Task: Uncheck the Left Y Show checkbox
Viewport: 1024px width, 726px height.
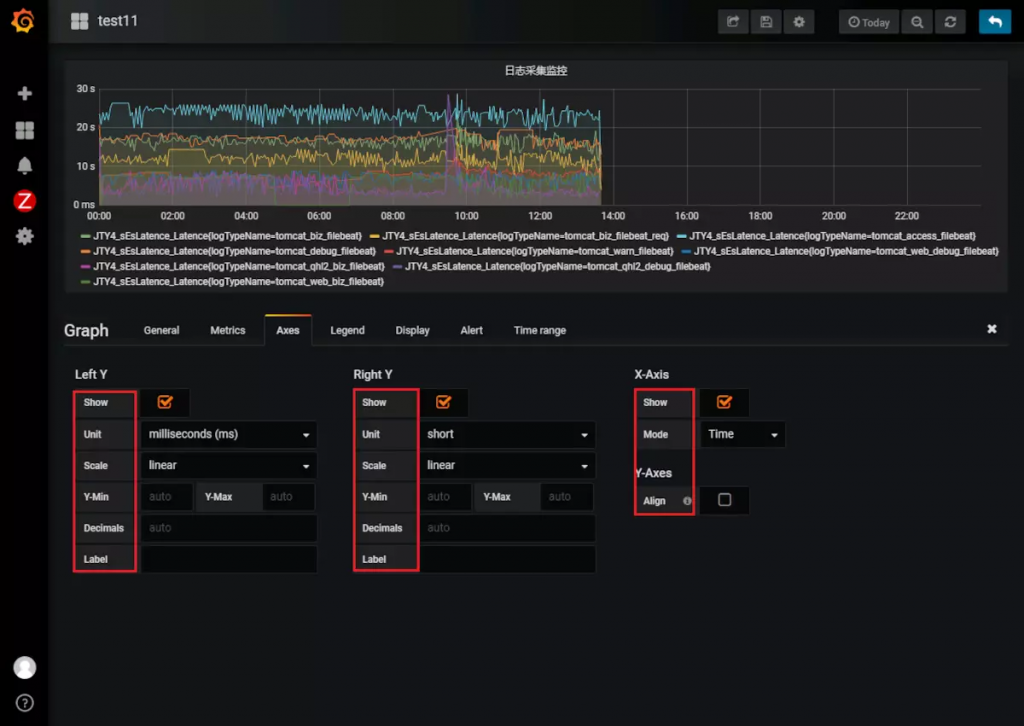Action: tap(165, 402)
